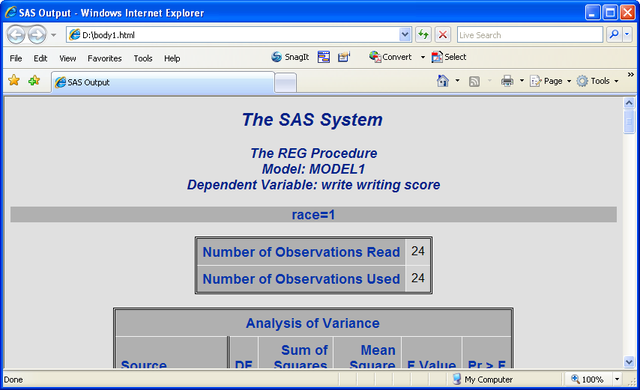The image size is (640, 390).
Task: Expand the address bar history dropdown
Action: 405,35
